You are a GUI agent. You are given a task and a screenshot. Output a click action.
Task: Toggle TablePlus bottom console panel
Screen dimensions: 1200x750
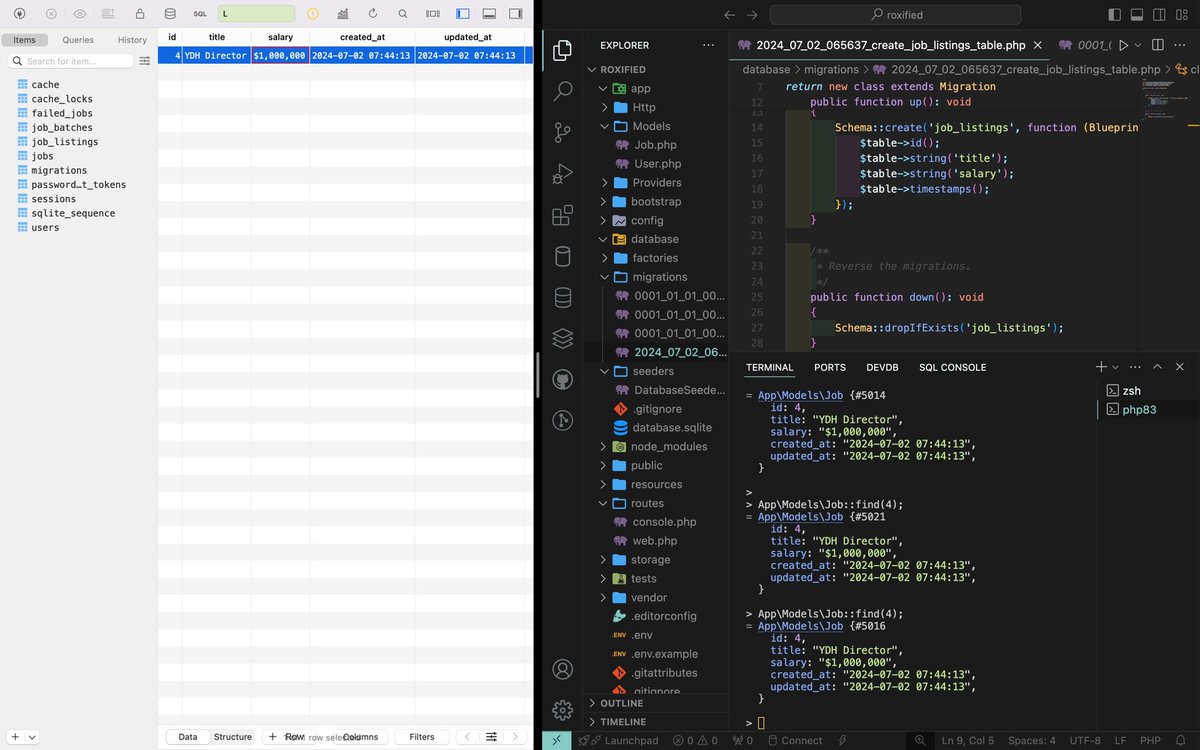pos(489,14)
